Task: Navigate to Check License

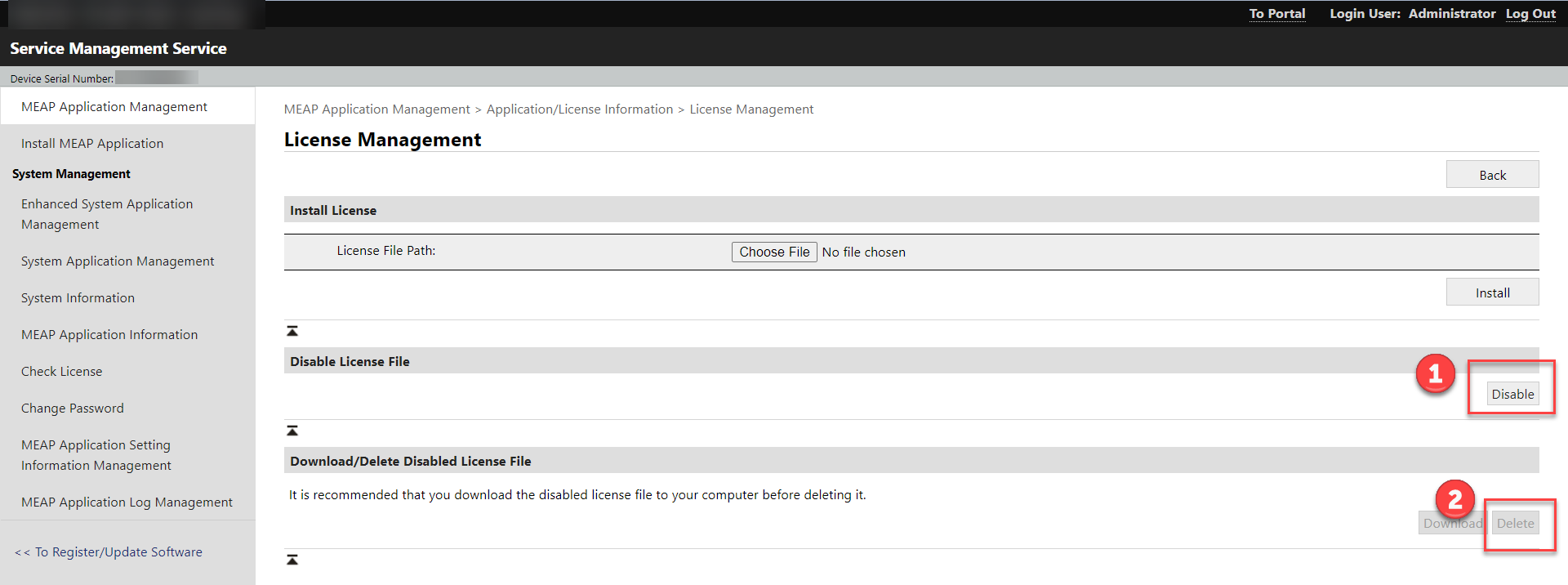Action: pos(62,372)
